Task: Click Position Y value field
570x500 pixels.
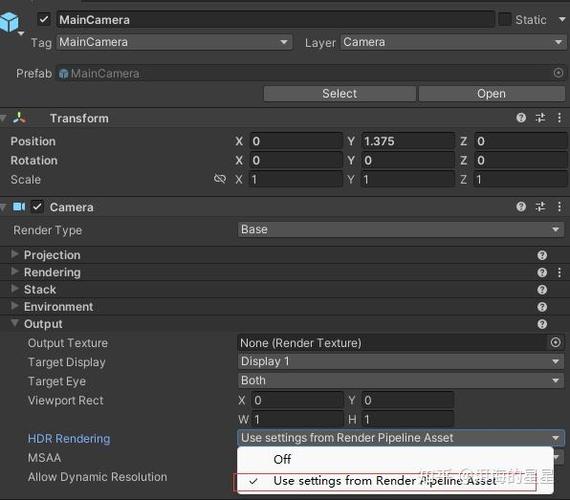Action: [408, 141]
